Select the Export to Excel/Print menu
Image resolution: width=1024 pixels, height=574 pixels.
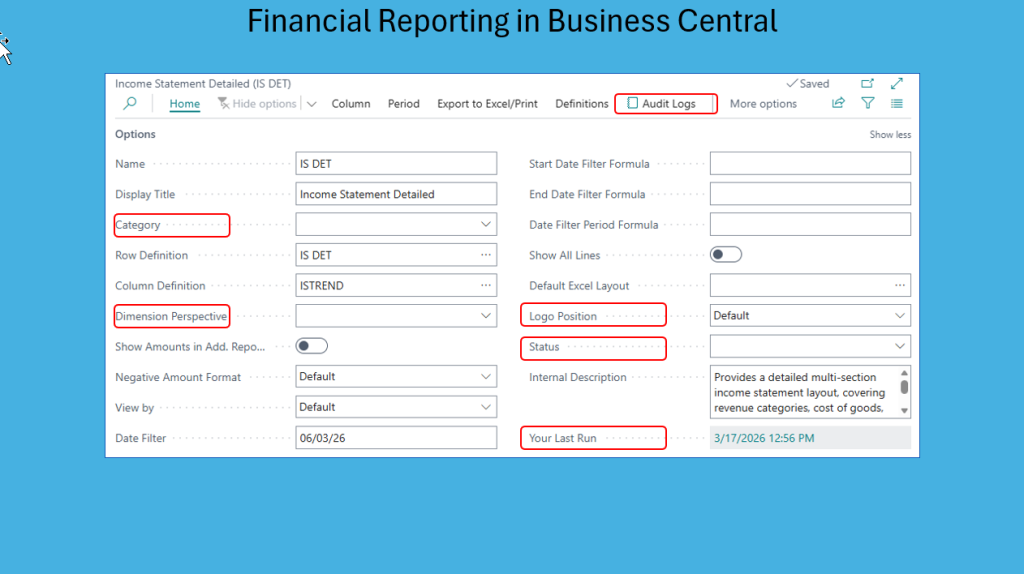487,104
